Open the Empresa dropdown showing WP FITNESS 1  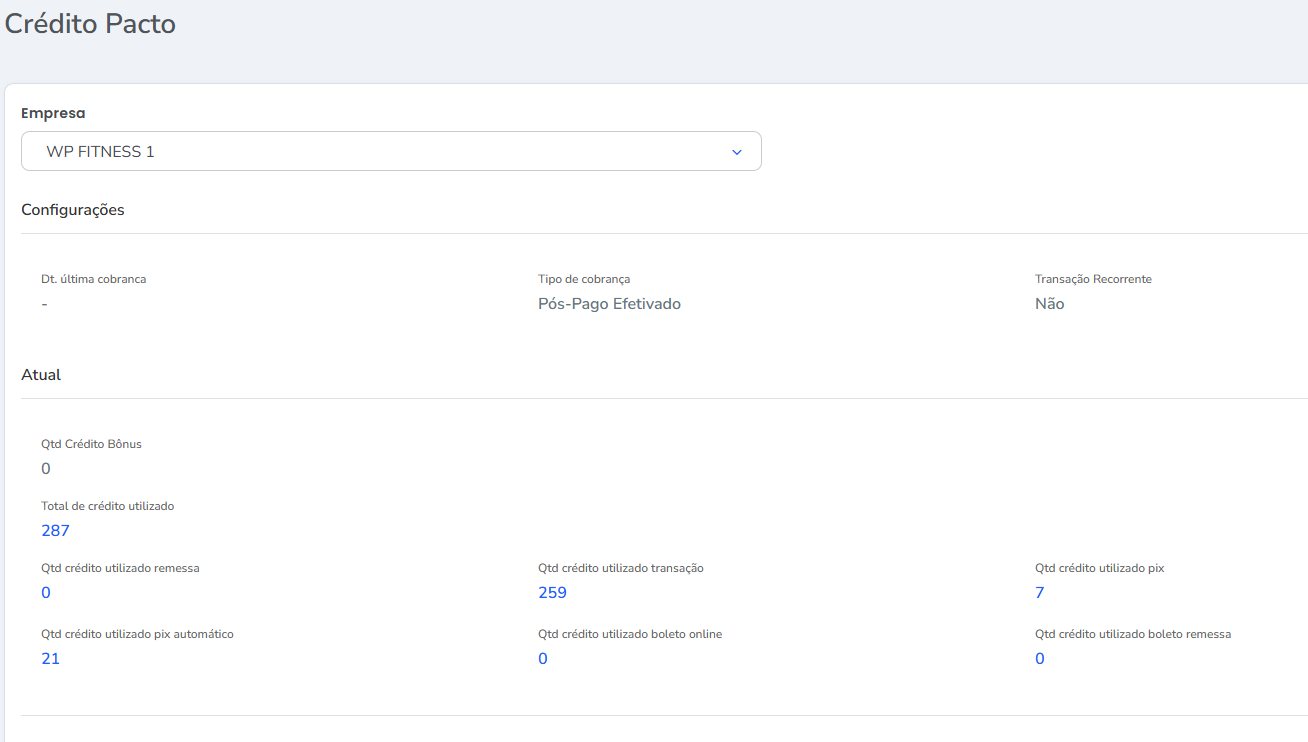pos(390,152)
